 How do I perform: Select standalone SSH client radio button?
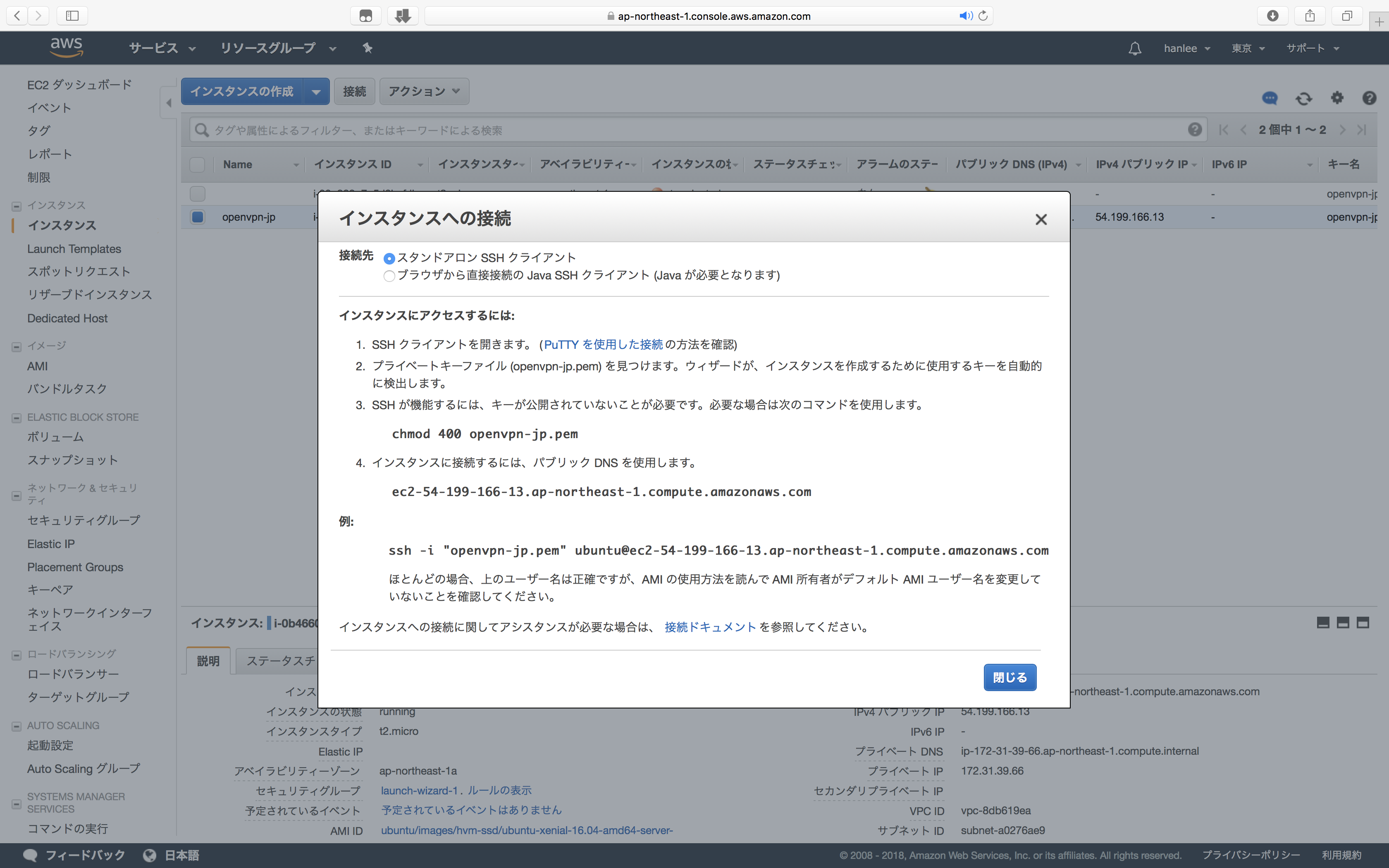coord(389,258)
